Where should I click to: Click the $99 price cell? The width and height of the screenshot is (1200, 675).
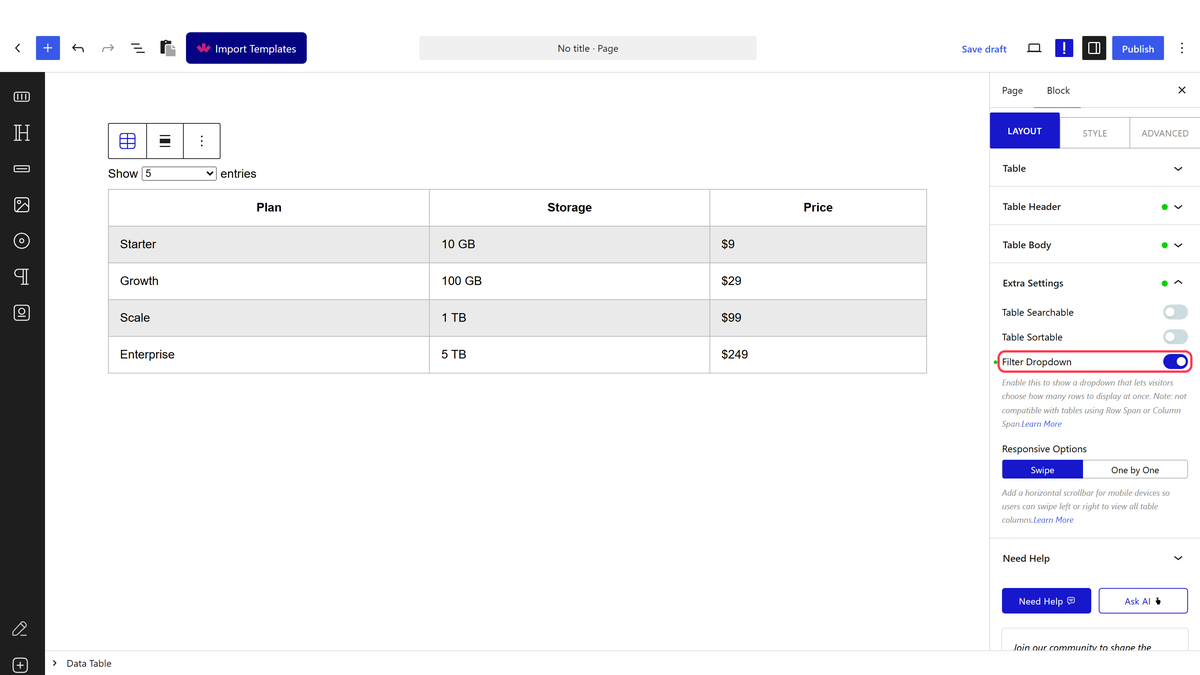click(x=818, y=318)
